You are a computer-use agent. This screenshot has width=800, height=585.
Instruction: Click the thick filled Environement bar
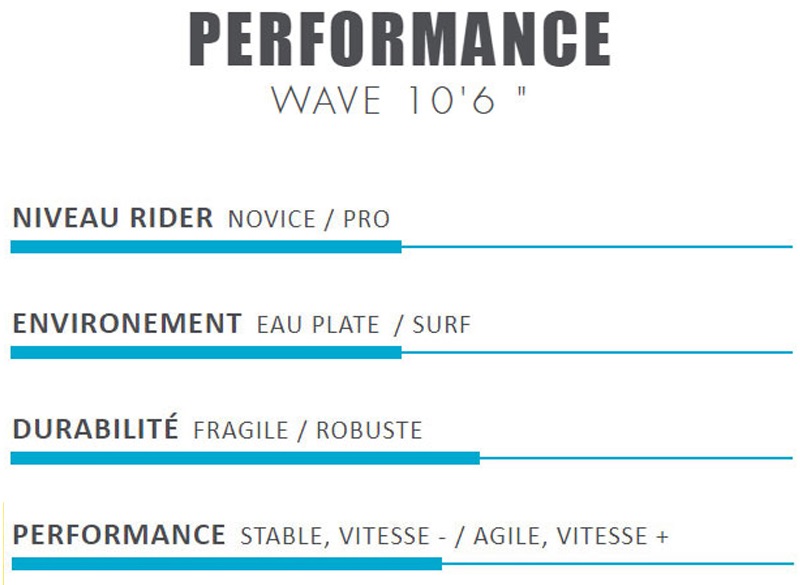205,352
